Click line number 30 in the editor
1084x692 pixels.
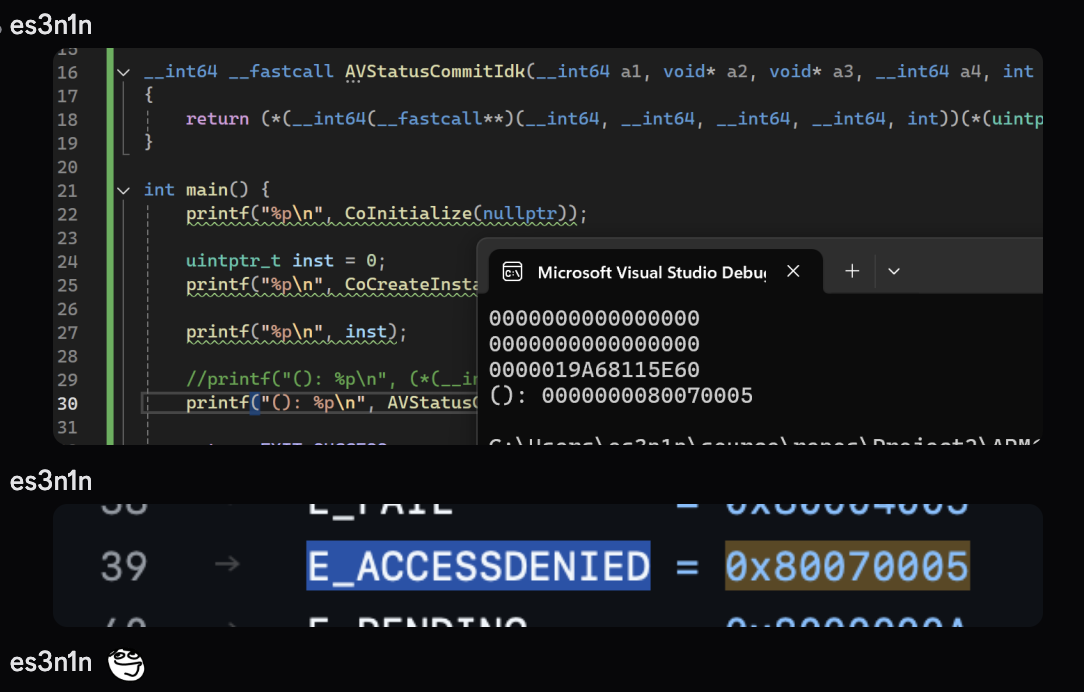(x=67, y=404)
